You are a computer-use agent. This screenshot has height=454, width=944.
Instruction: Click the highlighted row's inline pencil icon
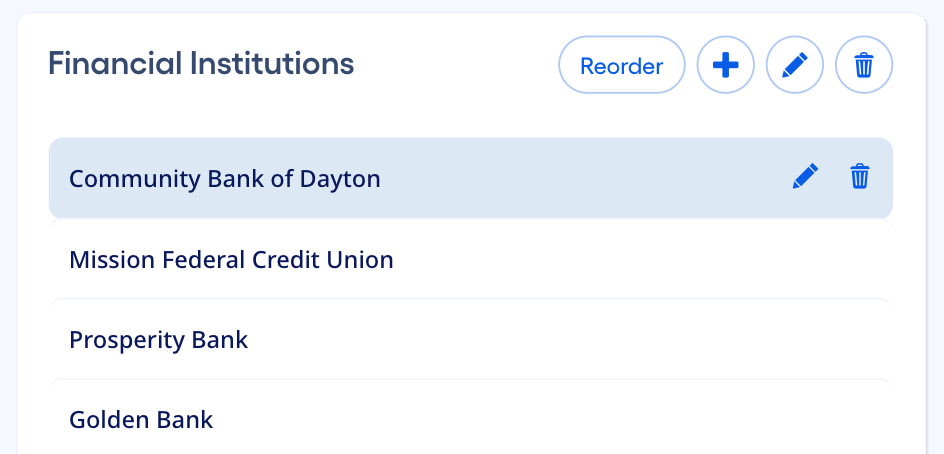click(805, 177)
